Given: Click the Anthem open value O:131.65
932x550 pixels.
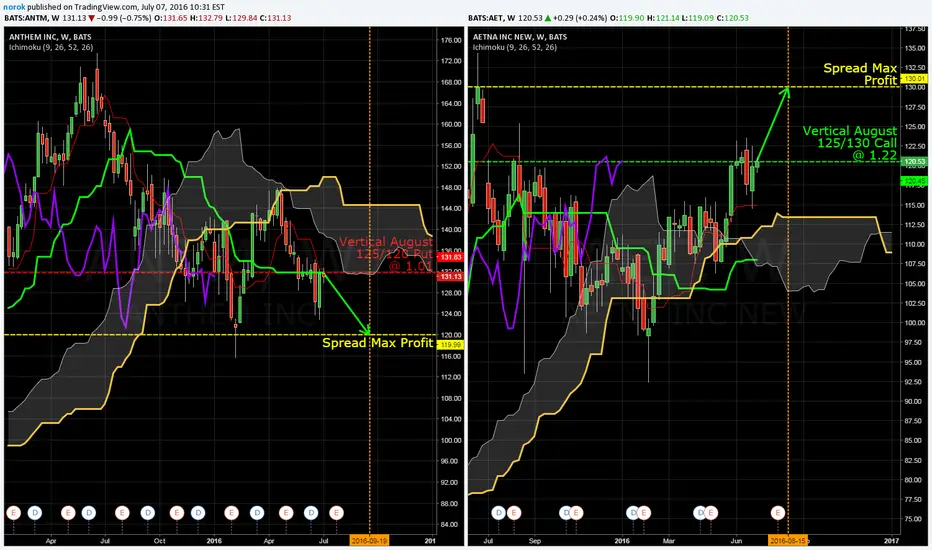Looking at the screenshot, I should coord(171,18).
